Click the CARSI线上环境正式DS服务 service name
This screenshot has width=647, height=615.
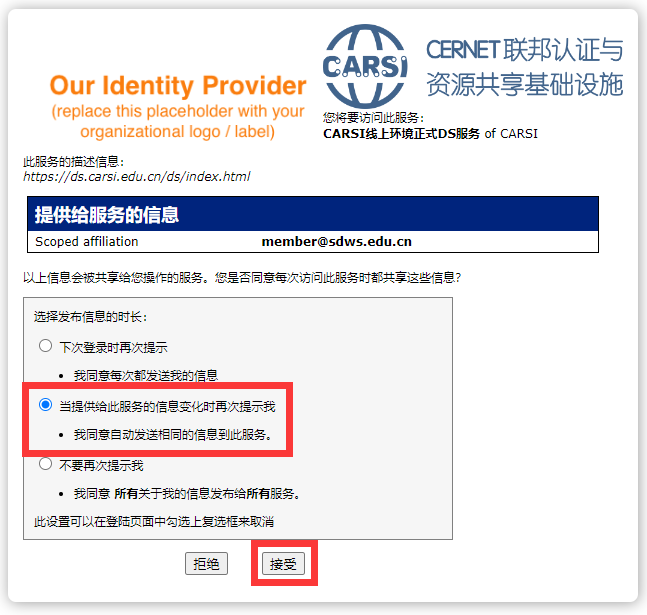tap(401, 134)
